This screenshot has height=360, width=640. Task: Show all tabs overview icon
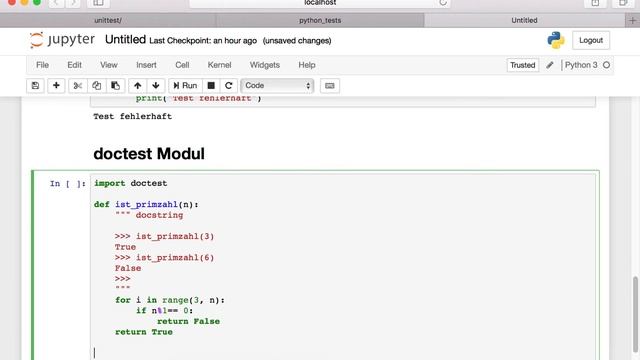(623, 3)
